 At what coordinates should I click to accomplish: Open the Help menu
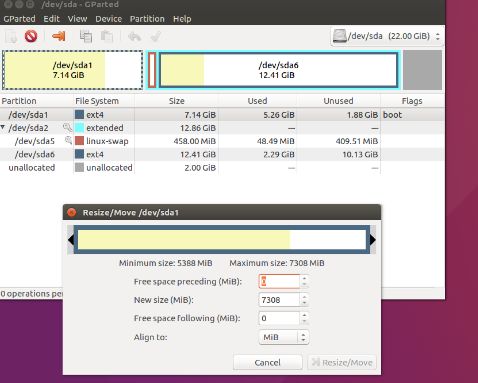182,19
